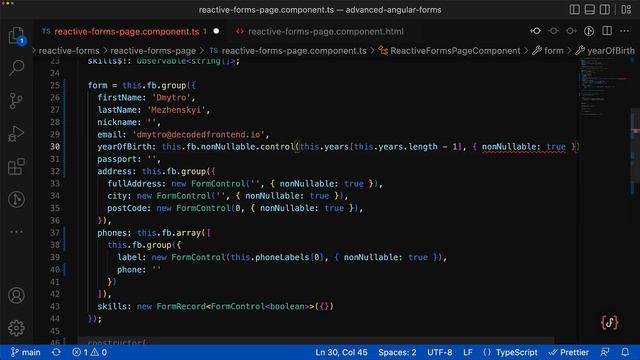Click the run play icon in editor toolbar
The height and width of the screenshot is (360, 640).
589,31
